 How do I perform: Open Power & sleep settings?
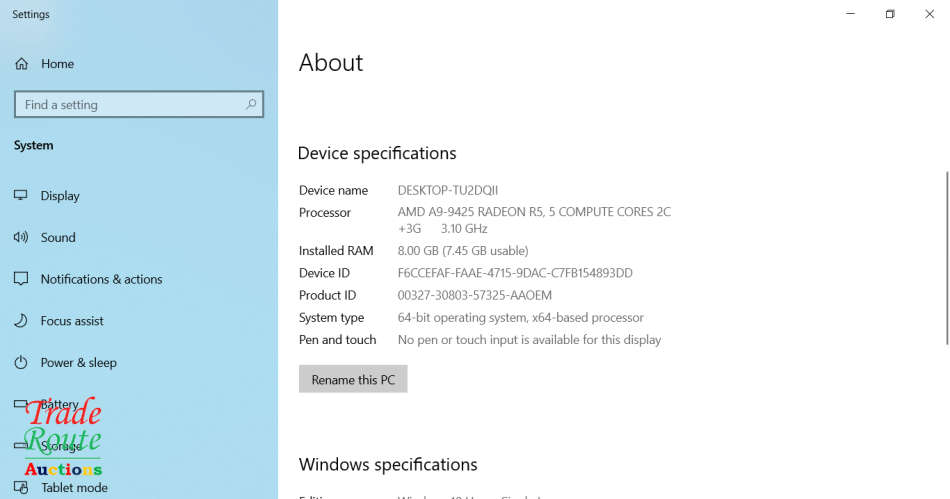[78, 363]
